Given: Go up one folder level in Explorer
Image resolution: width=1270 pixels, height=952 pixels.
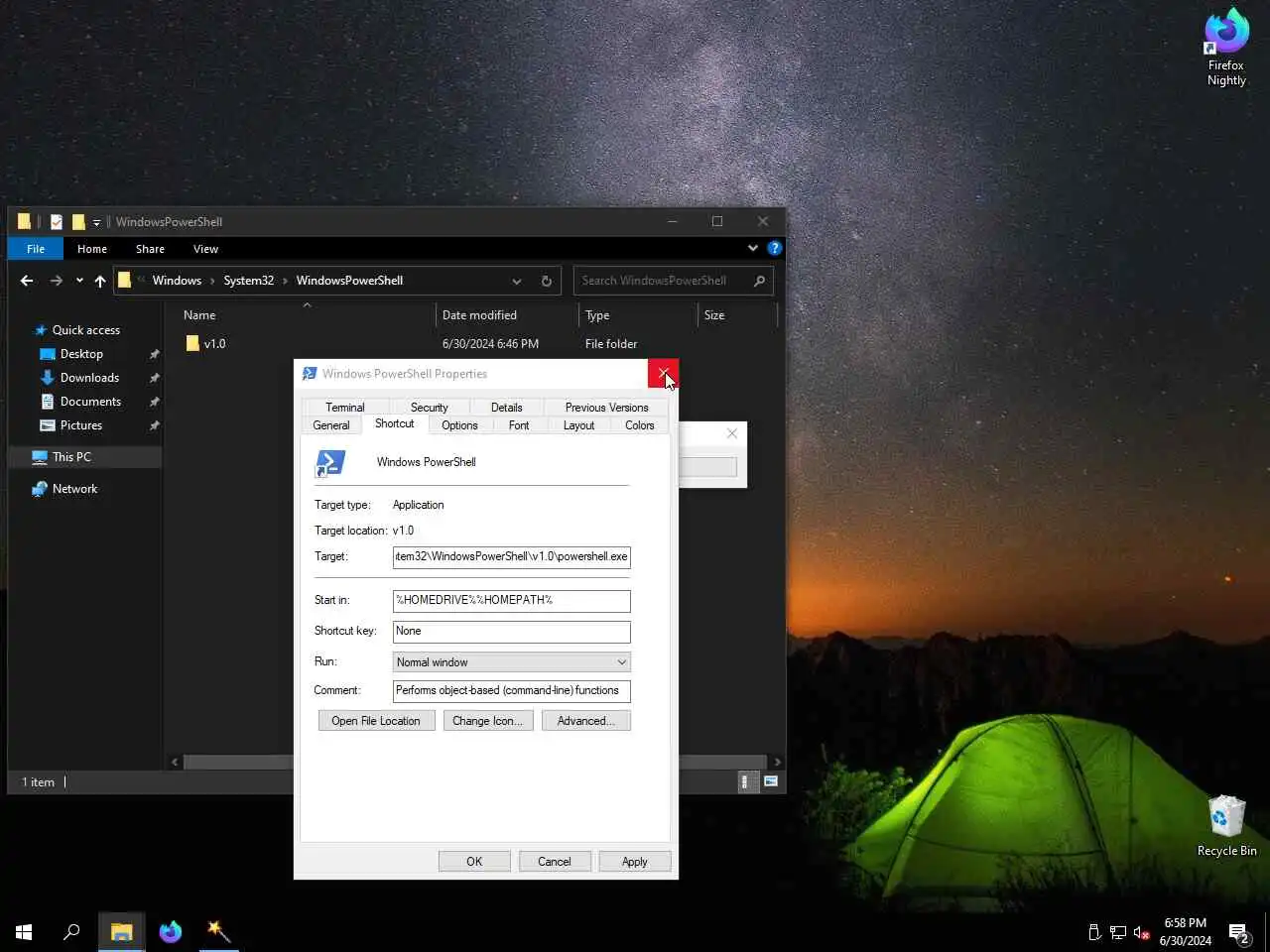Looking at the screenshot, I should pos(100,281).
